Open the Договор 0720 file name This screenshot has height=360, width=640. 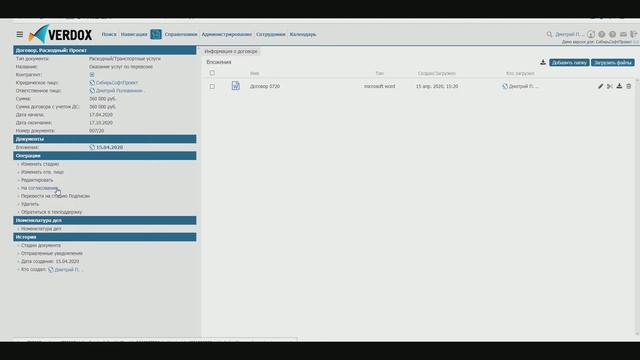click(265, 87)
